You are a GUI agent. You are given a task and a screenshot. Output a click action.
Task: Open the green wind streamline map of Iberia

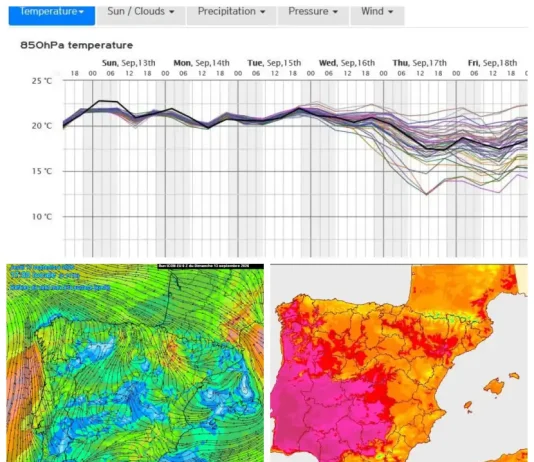(135, 363)
